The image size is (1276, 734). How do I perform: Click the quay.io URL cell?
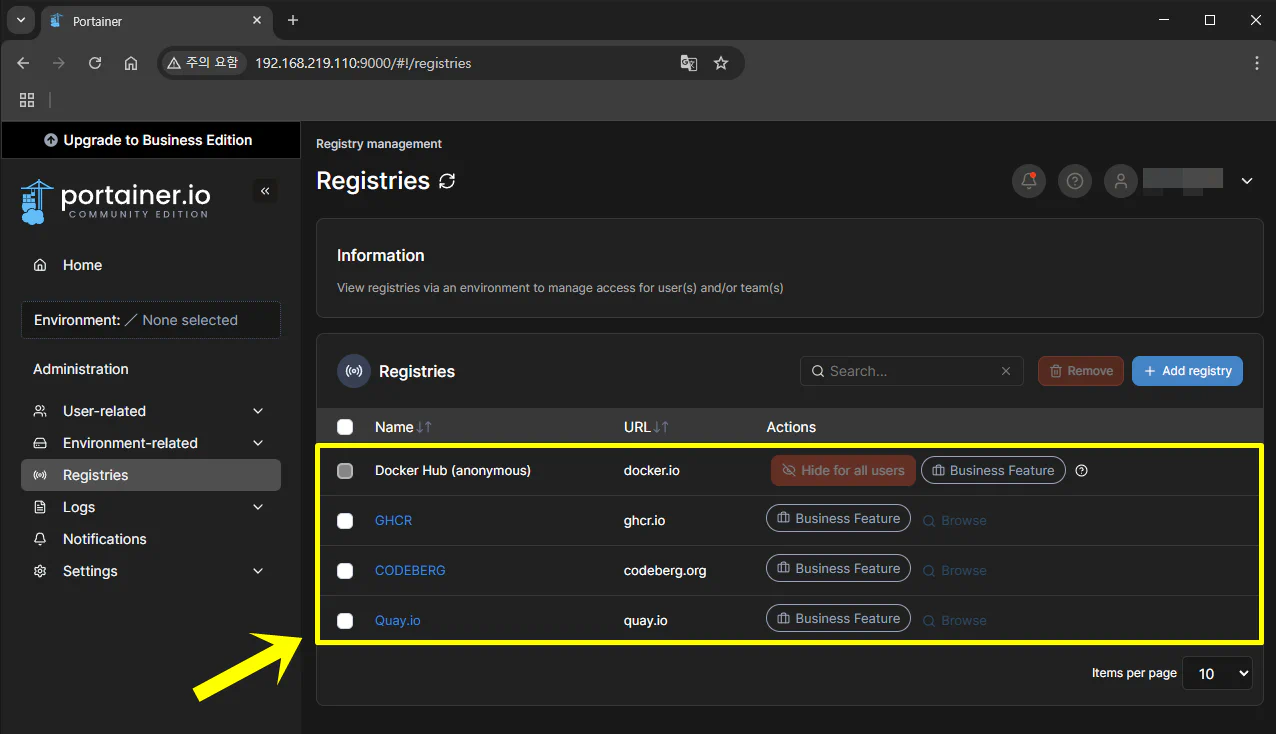tap(646, 620)
